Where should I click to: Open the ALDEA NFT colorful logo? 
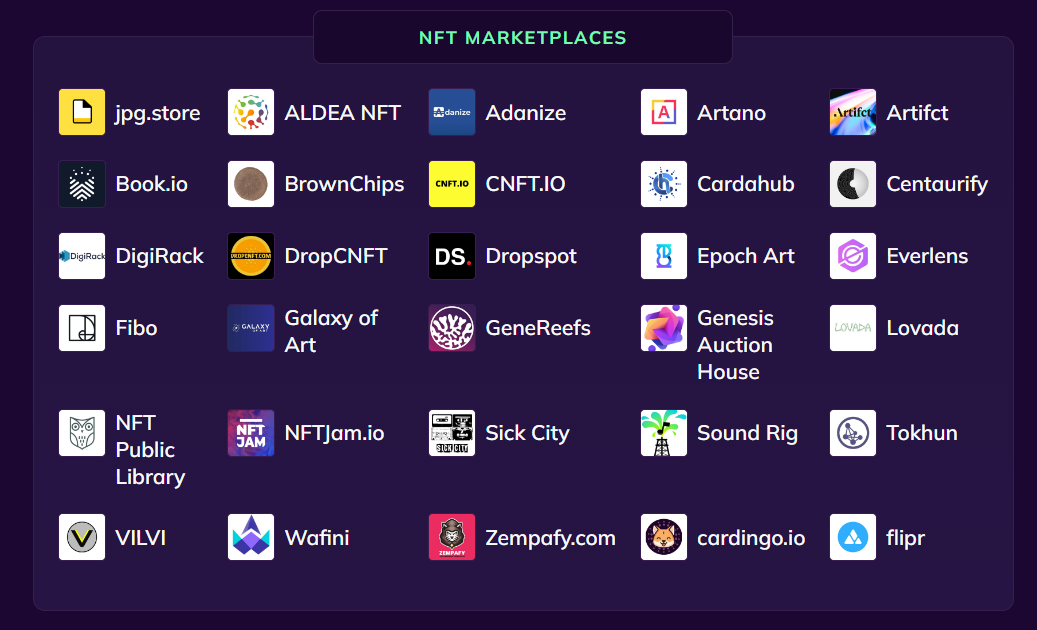pos(251,112)
